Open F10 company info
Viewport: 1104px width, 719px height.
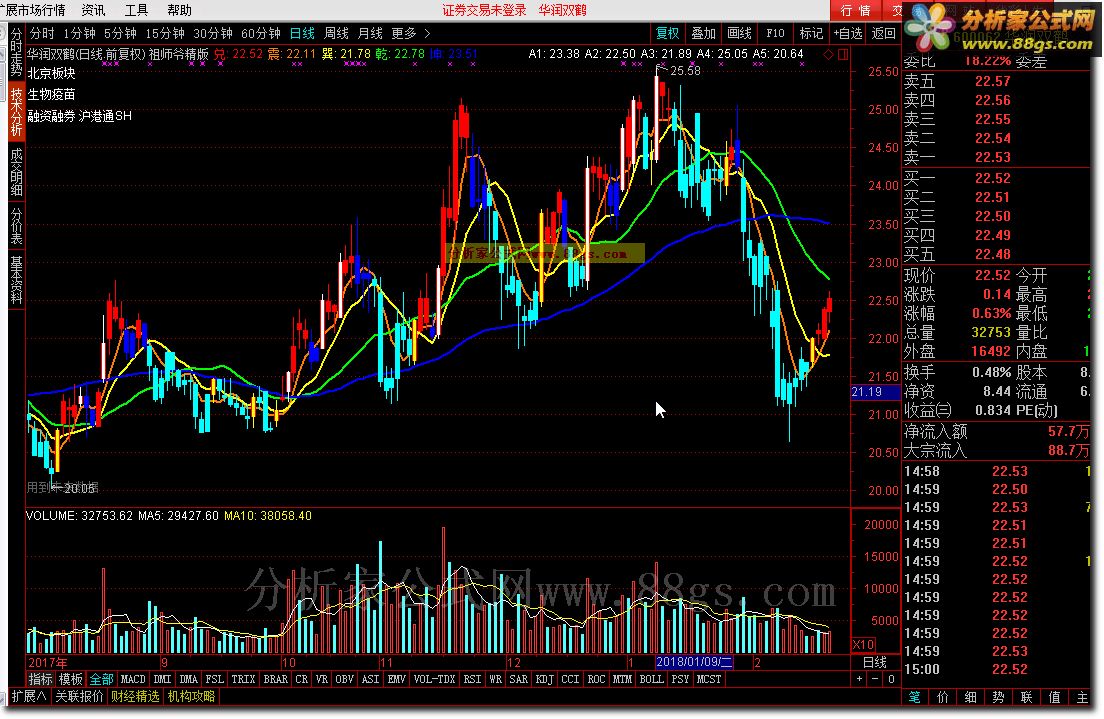pyautogui.click(x=775, y=33)
